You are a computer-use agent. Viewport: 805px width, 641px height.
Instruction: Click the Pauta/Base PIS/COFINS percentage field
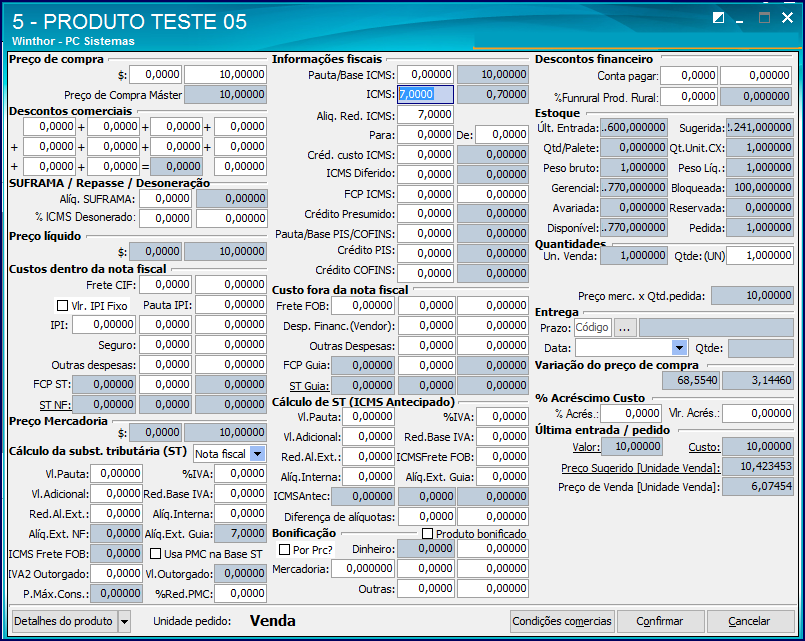point(426,234)
